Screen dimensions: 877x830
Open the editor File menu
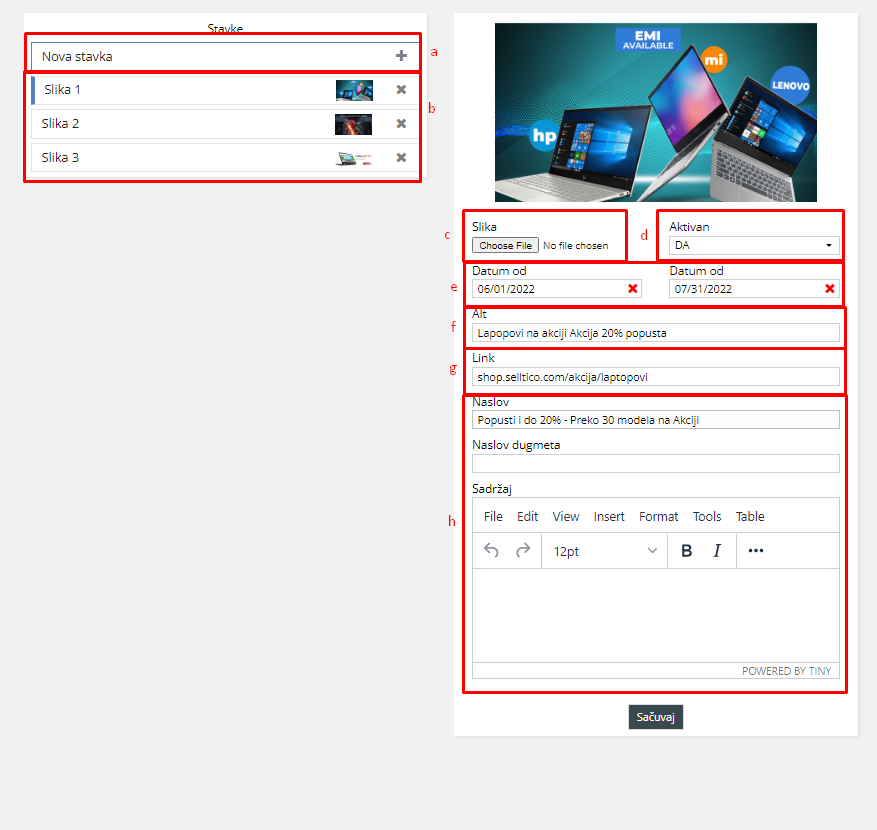pyautogui.click(x=493, y=517)
